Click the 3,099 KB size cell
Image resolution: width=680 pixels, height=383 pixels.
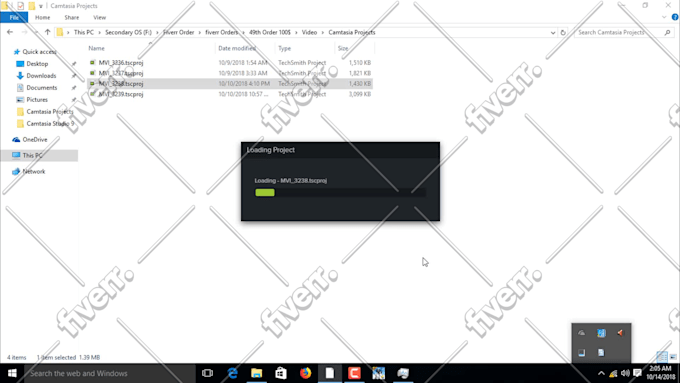click(x=360, y=94)
